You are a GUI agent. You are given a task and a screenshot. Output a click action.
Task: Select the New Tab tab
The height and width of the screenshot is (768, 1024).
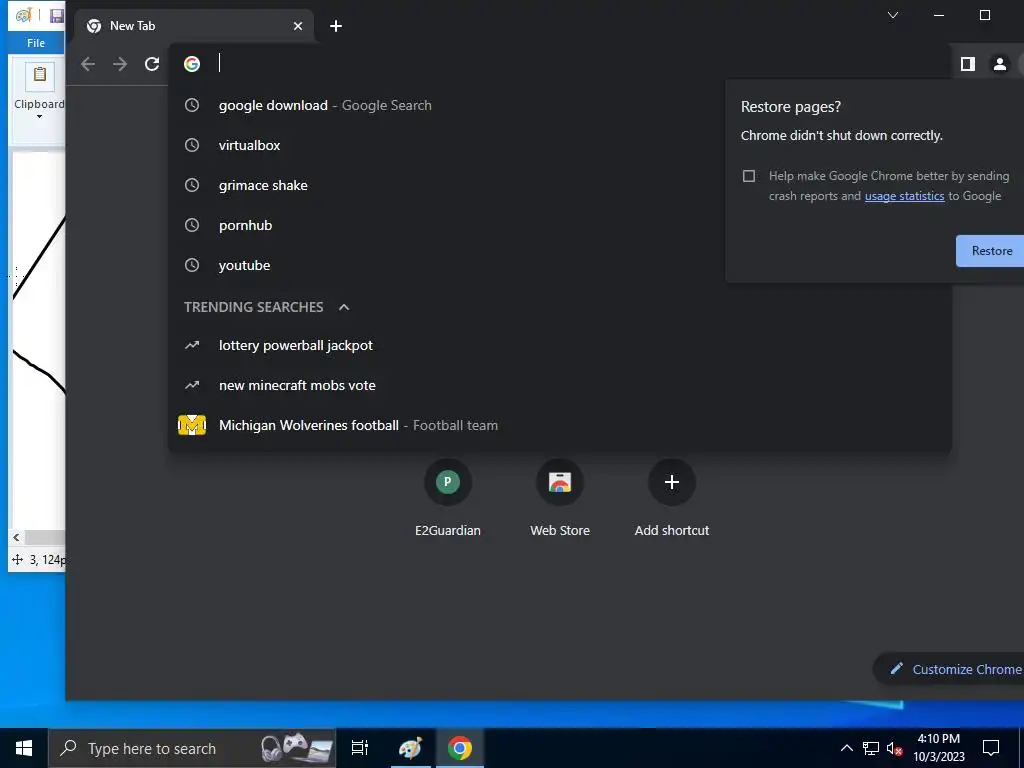pyautogui.click(x=194, y=26)
